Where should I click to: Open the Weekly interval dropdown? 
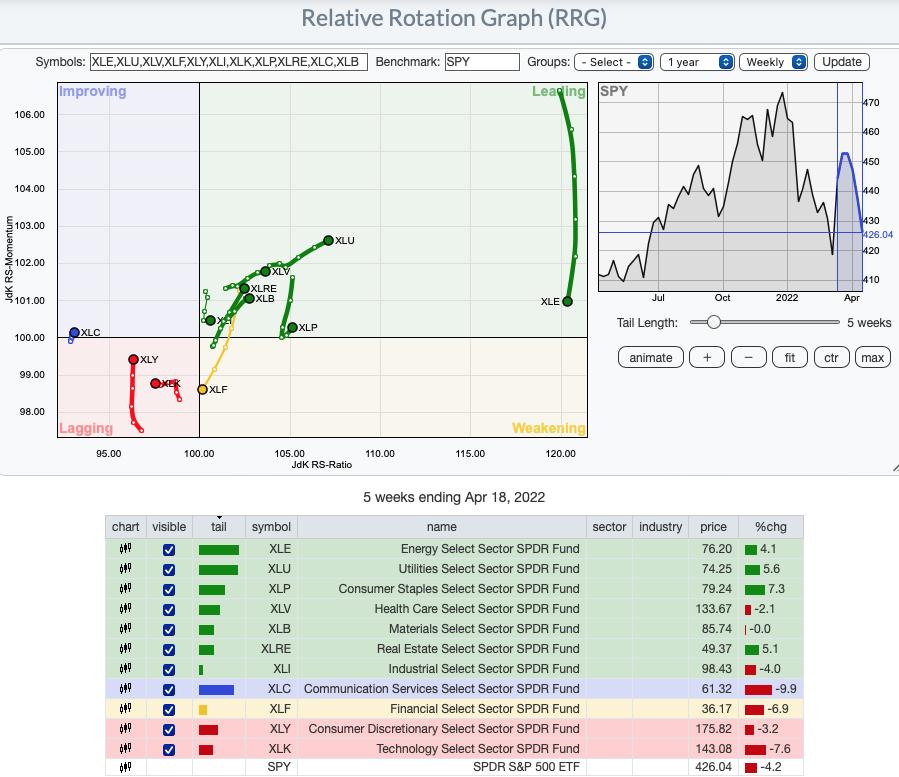tap(774, 62)
